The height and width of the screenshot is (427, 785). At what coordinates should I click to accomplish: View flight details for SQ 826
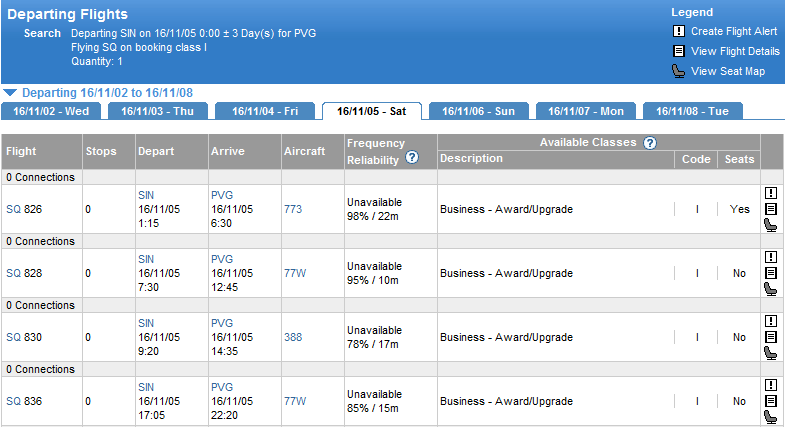click(770, 209)
